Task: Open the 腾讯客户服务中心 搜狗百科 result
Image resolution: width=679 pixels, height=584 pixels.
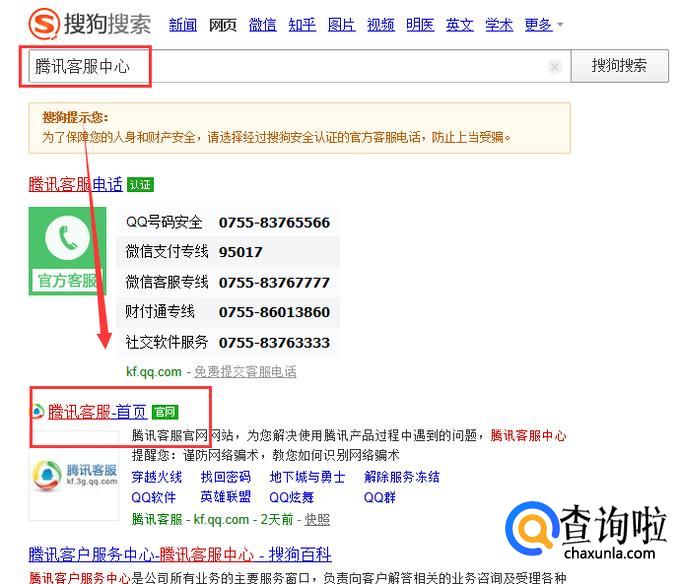Action: (180, 555)
